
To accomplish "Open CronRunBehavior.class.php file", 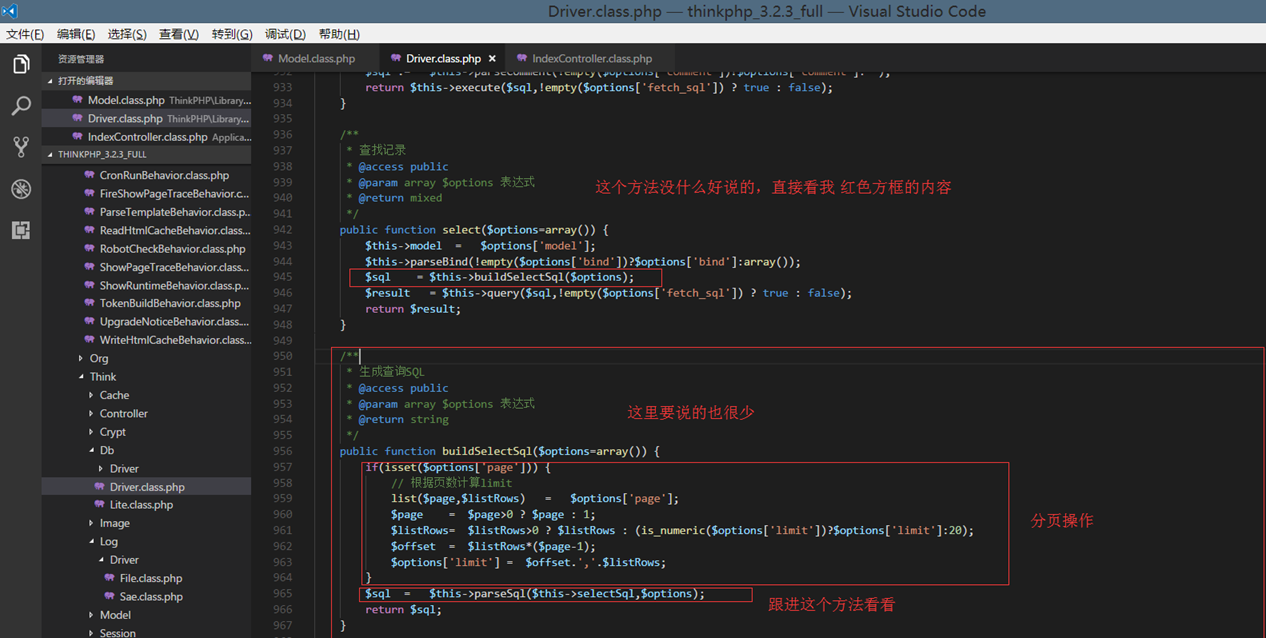I will [x=164, y=175].
